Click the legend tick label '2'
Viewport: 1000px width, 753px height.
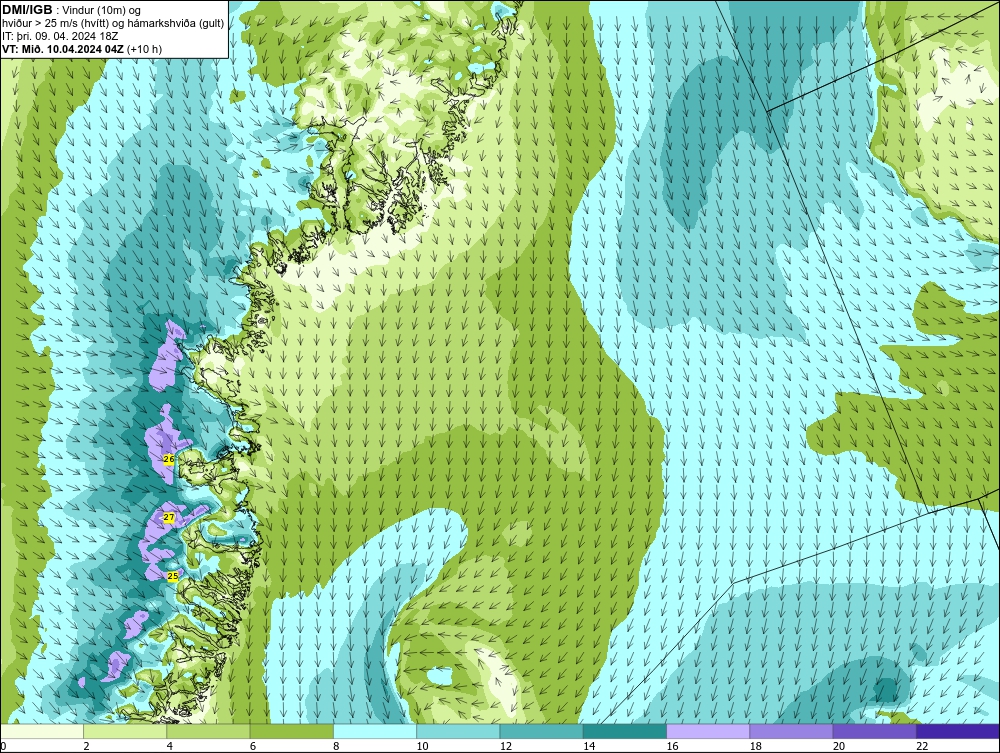(86, 747)
